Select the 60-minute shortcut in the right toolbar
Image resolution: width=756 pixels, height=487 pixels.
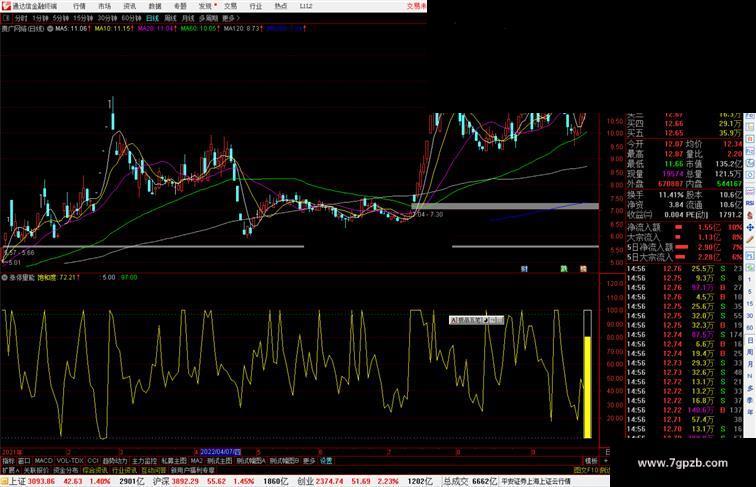click(750, 328)
